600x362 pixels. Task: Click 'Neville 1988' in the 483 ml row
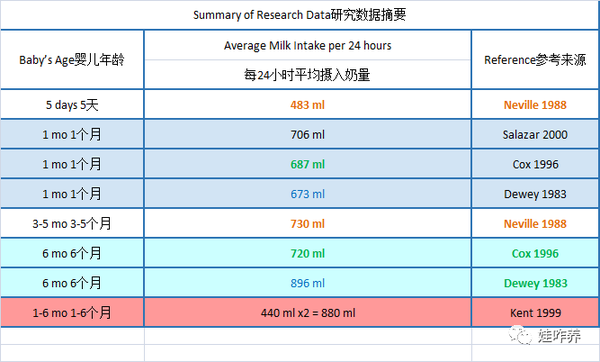tap(535, 104)
